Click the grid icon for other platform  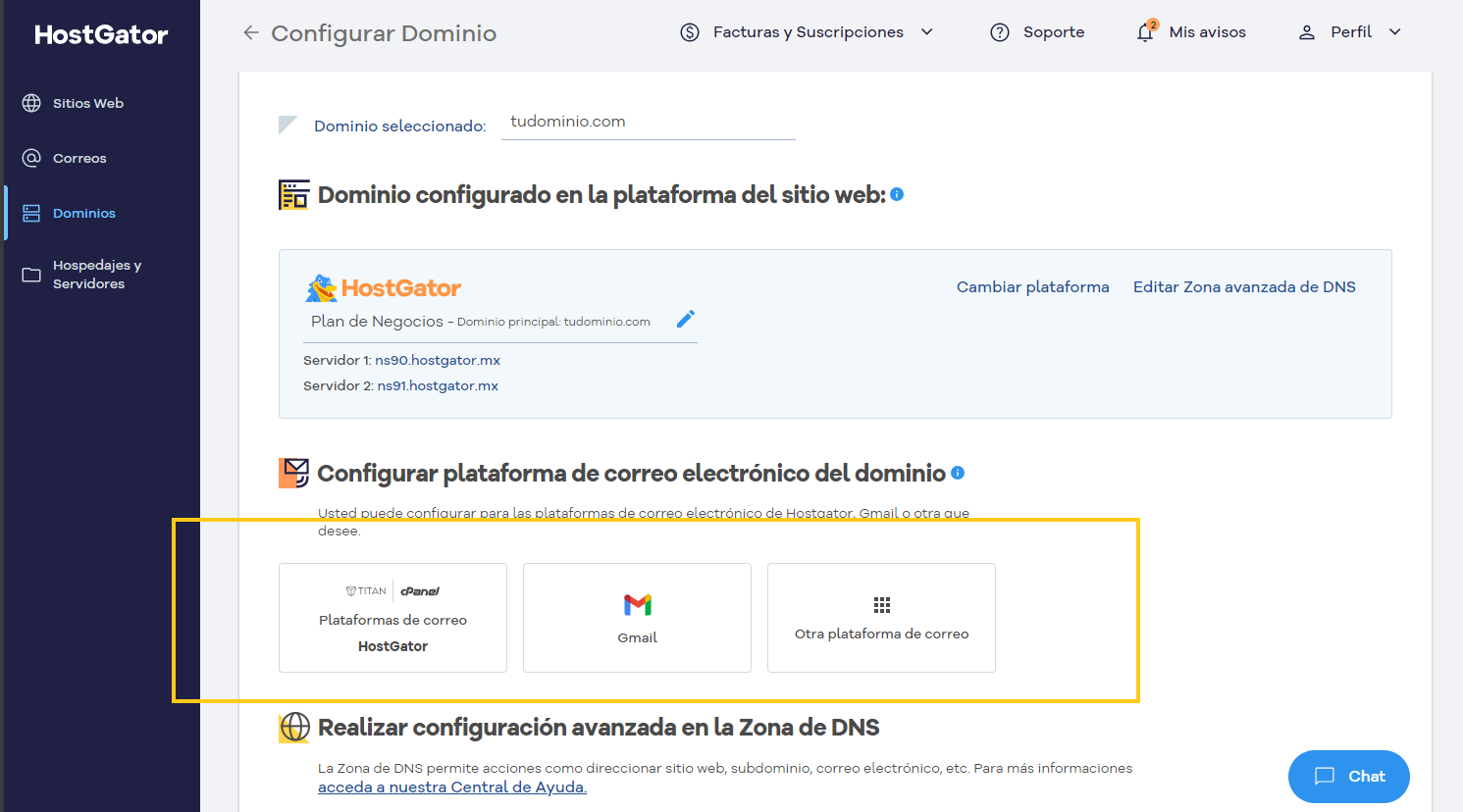(x=882, y=605)
